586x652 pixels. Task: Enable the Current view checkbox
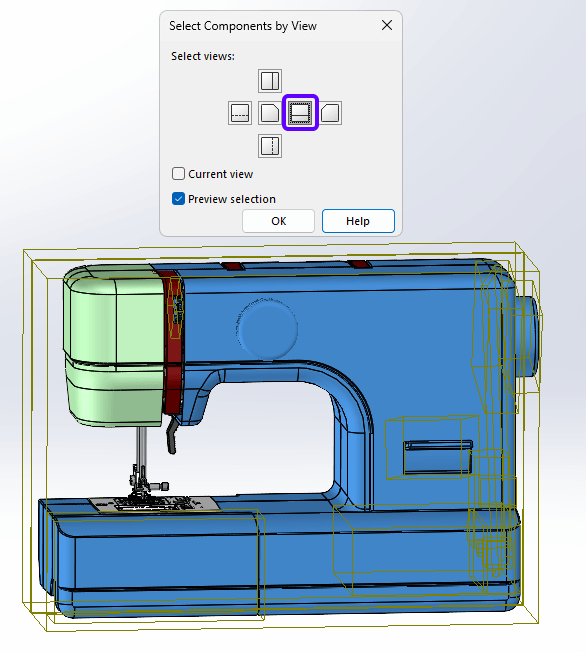[x=178, y=173]
